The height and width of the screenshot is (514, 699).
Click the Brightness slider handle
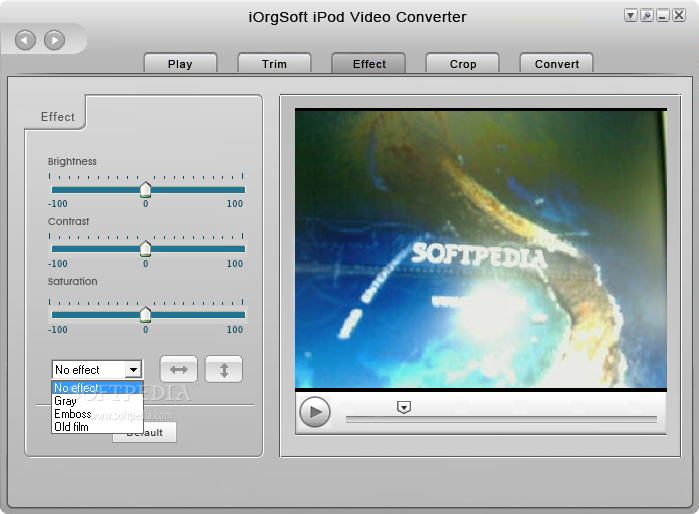[145, 189]
